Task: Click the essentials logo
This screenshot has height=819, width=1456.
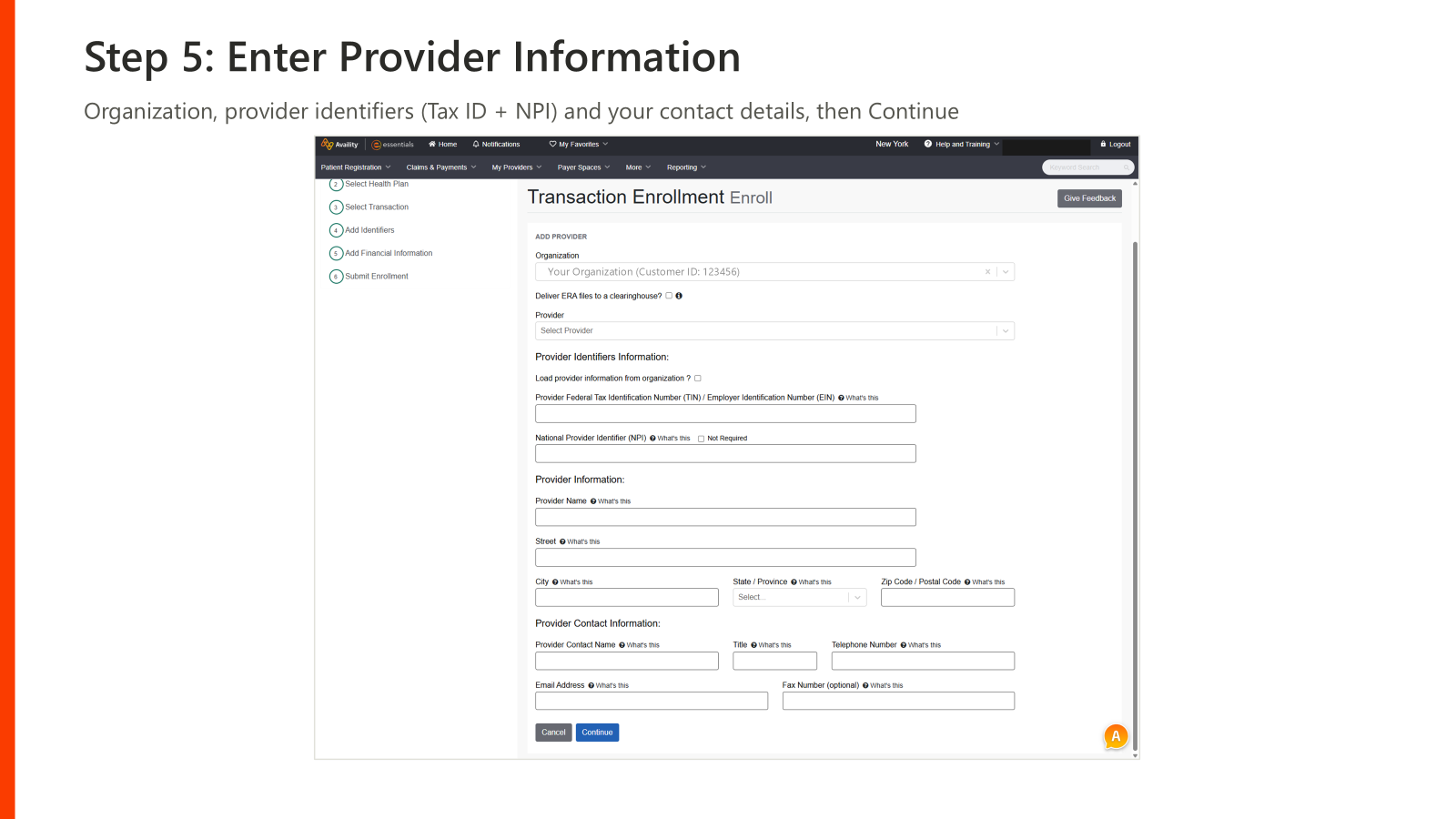Action: [x=393, y=144]
